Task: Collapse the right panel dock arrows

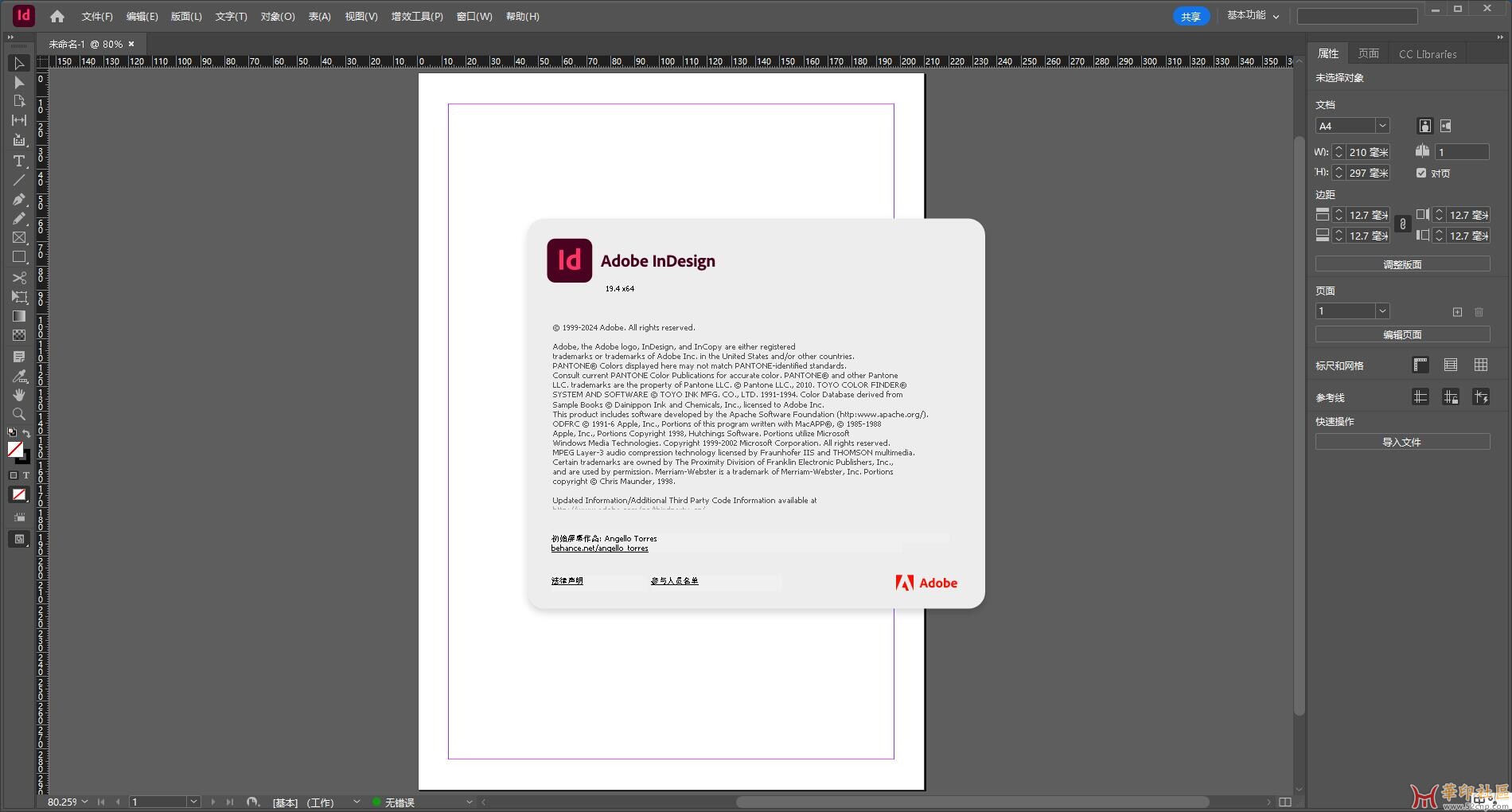Action: [x=1500, y=37]
